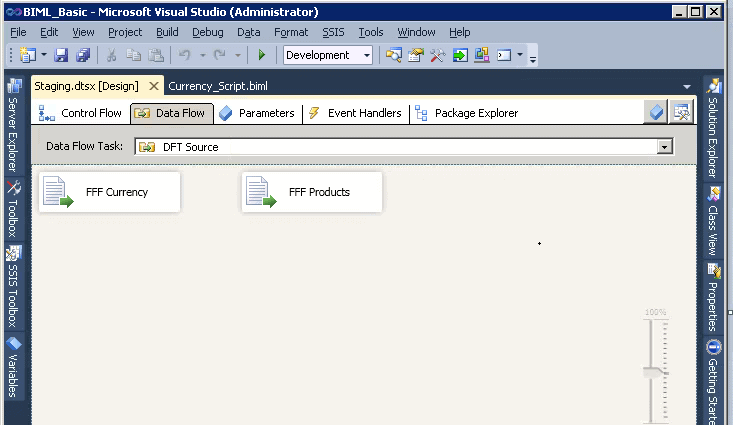Open the Debug menu
The width and height of the screenshot is (733, 425).
[x=208, y=32]
